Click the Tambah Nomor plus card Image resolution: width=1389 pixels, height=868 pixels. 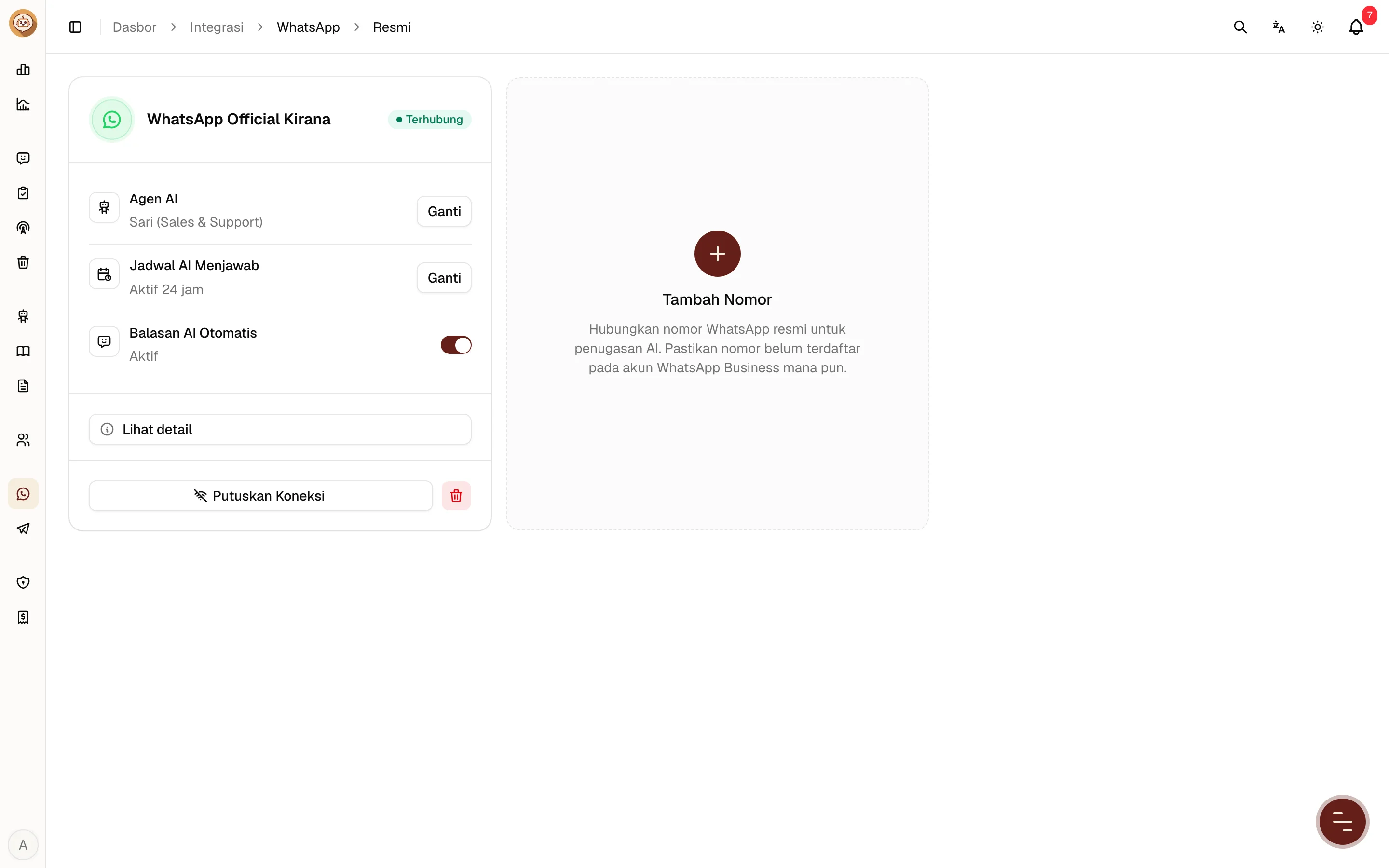(718, 304)
